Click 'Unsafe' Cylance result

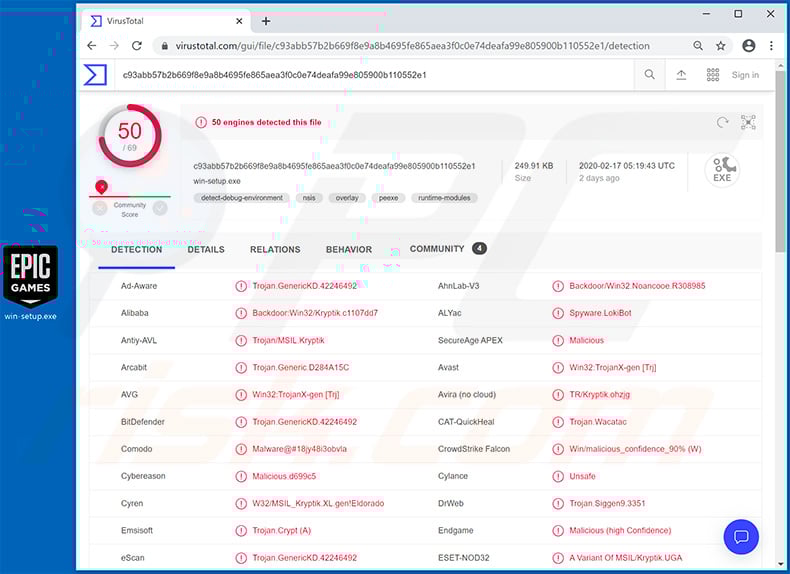pos(582,476)
